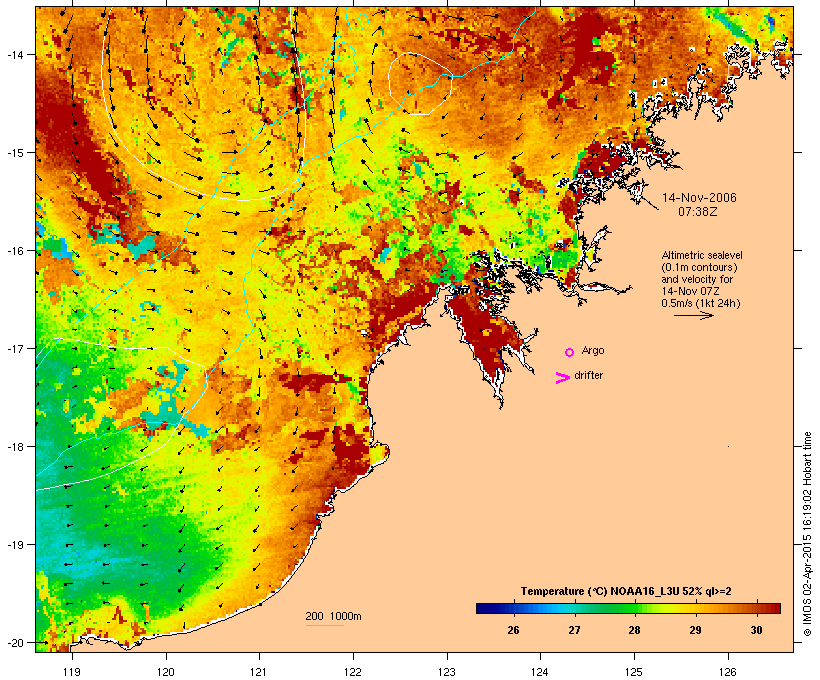Click the '14-Nov 07Z' caption line

point(690,291)
